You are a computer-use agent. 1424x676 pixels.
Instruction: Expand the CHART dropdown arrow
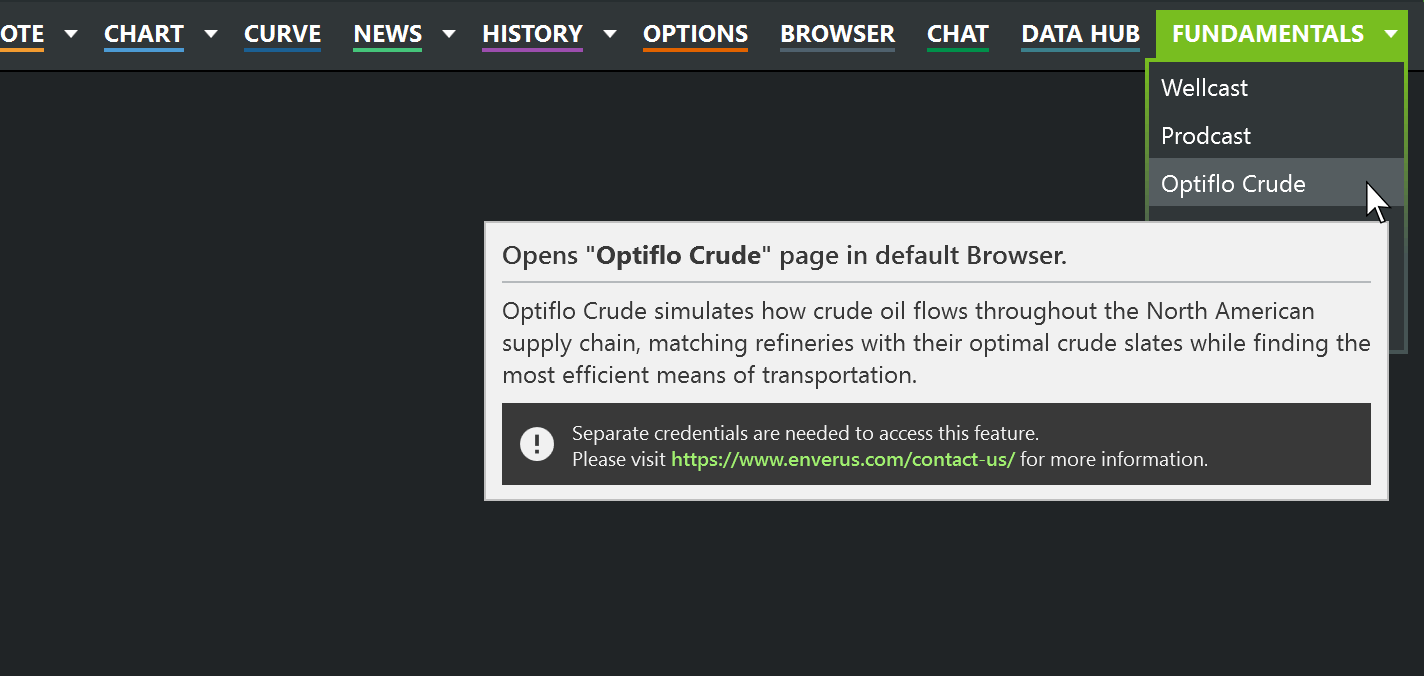(211, 34)
